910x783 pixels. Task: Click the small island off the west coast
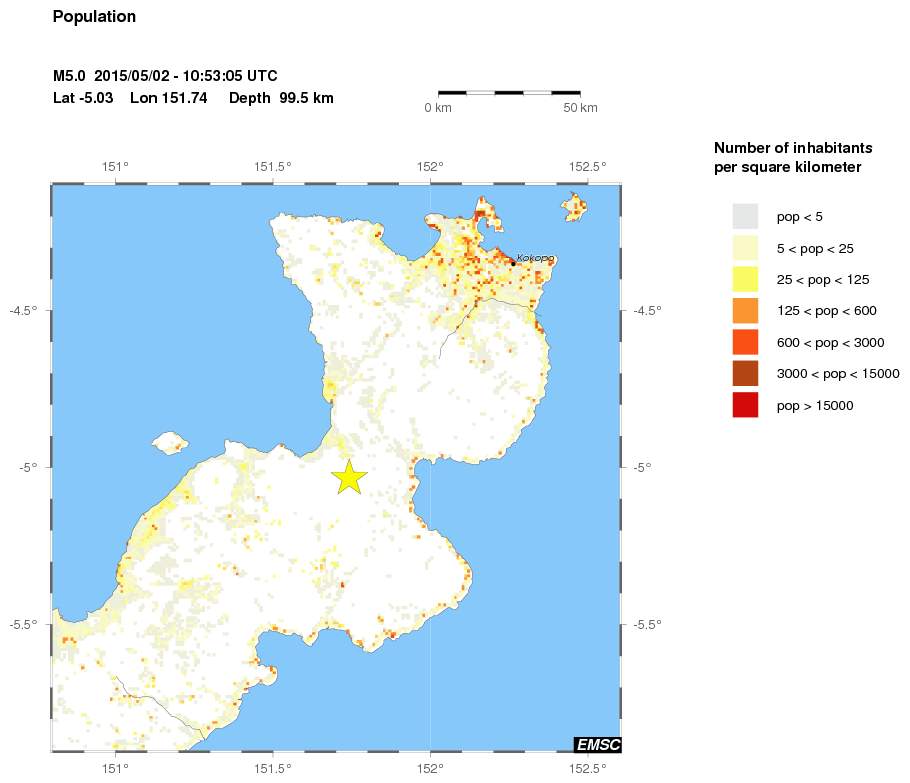coord(169,441)
